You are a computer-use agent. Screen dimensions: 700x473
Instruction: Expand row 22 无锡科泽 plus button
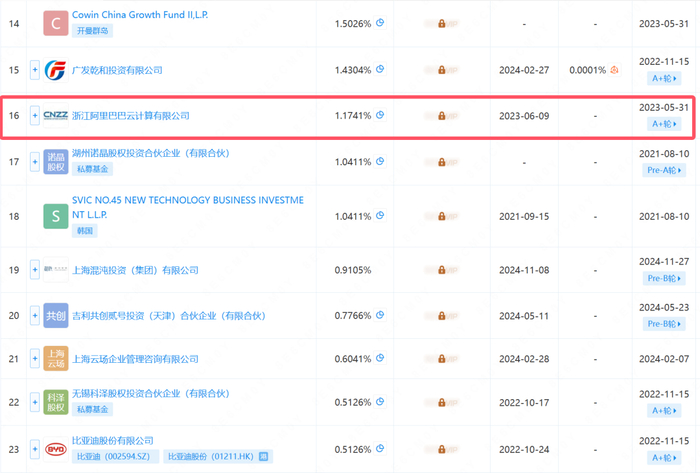35,402
